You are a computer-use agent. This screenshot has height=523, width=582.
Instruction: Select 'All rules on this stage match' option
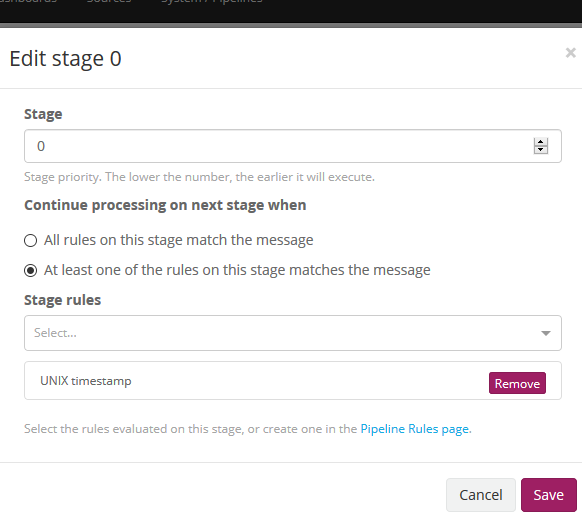tap(30, 240)
